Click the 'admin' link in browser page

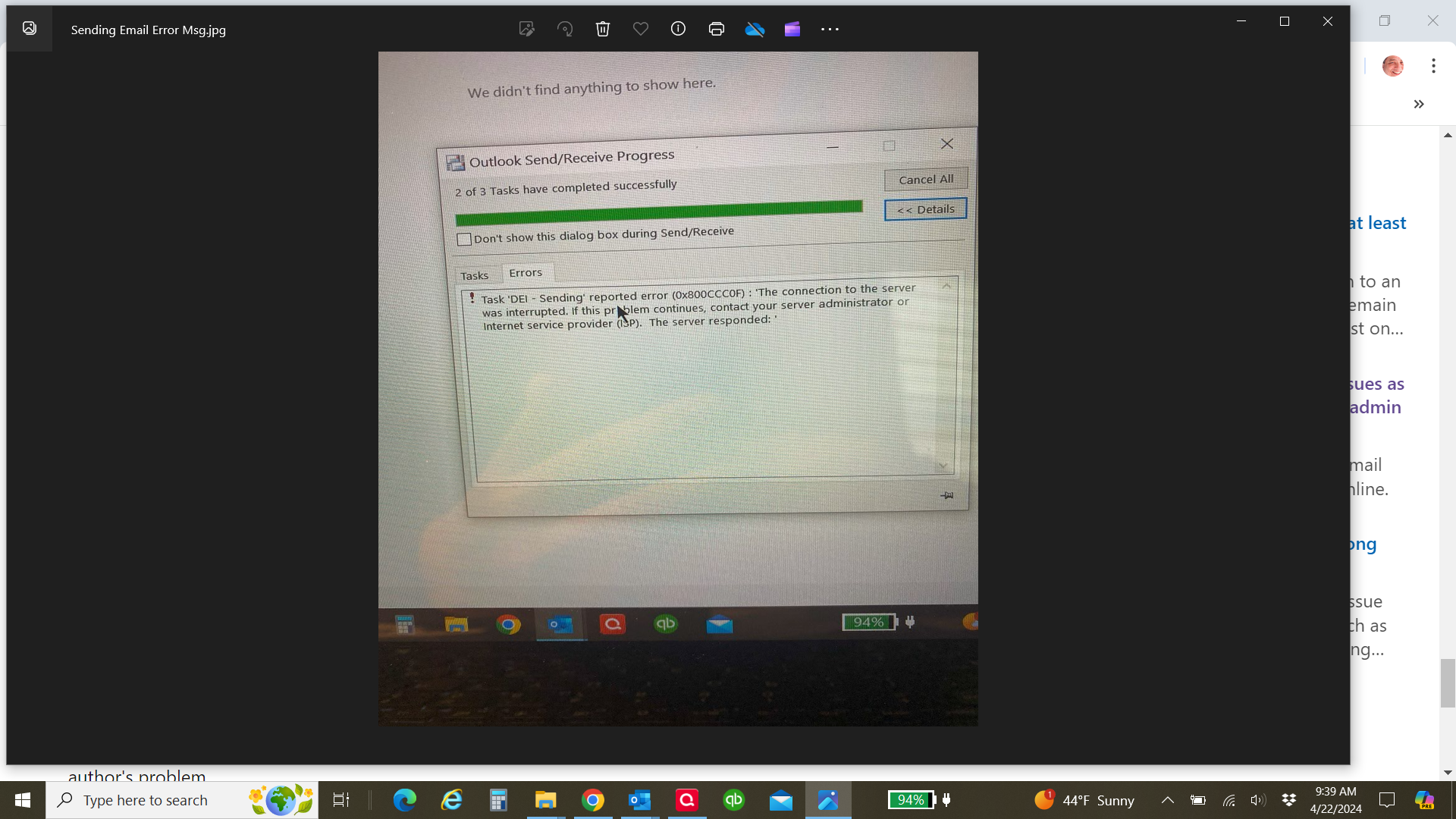pos(1376,407)
